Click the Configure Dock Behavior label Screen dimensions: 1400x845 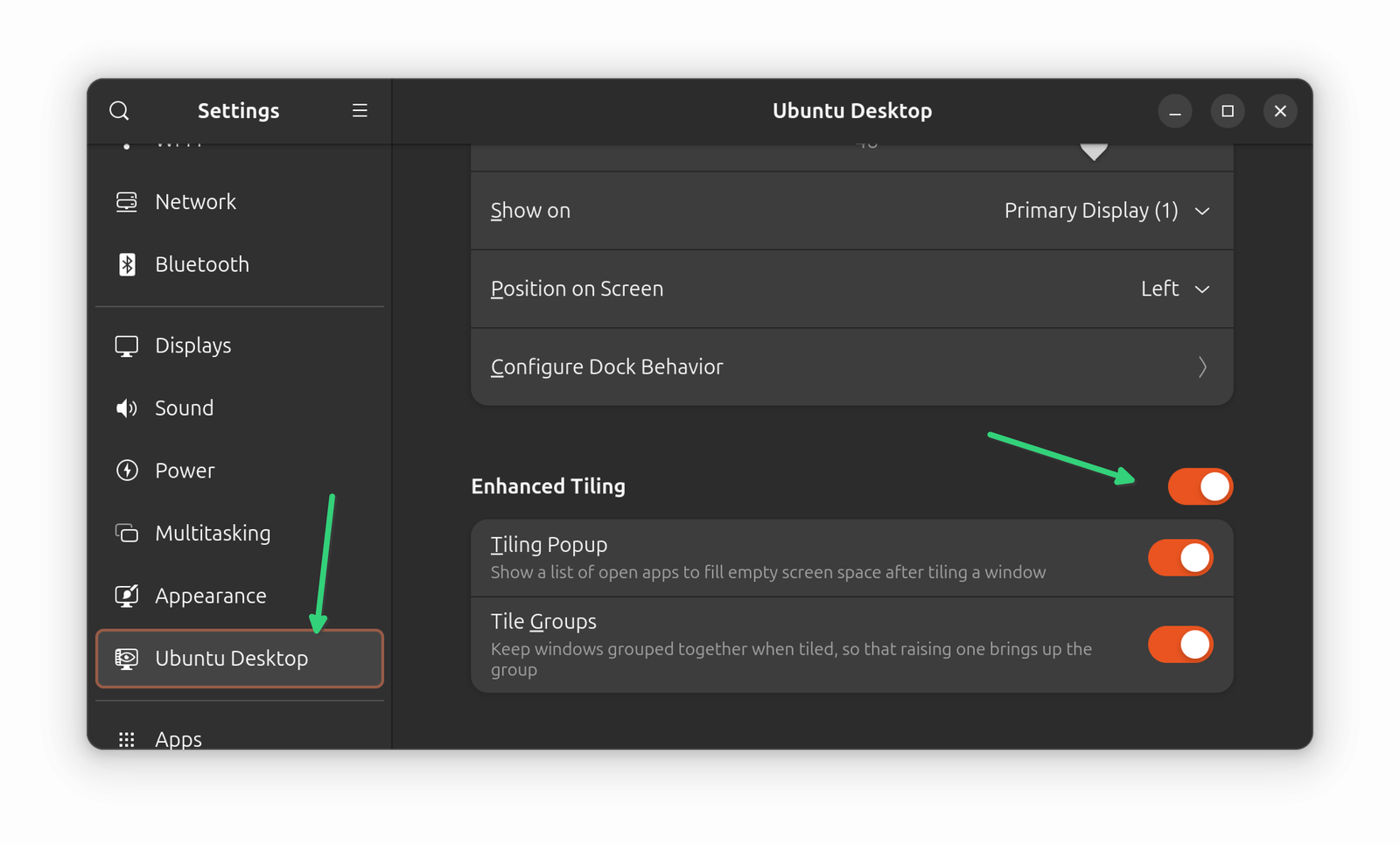coord(606,367)
